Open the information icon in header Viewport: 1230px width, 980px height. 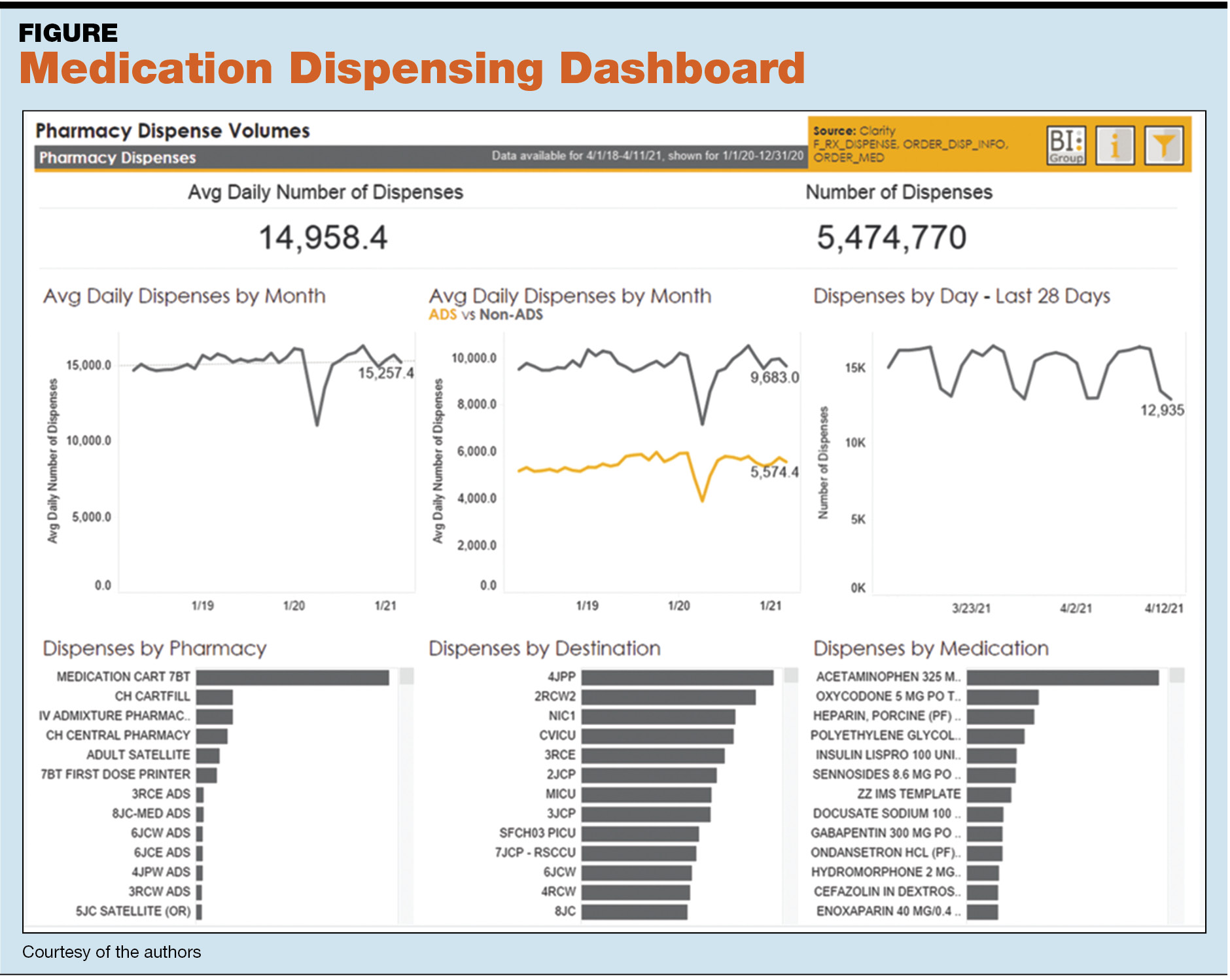click(x=1115, y=145)
